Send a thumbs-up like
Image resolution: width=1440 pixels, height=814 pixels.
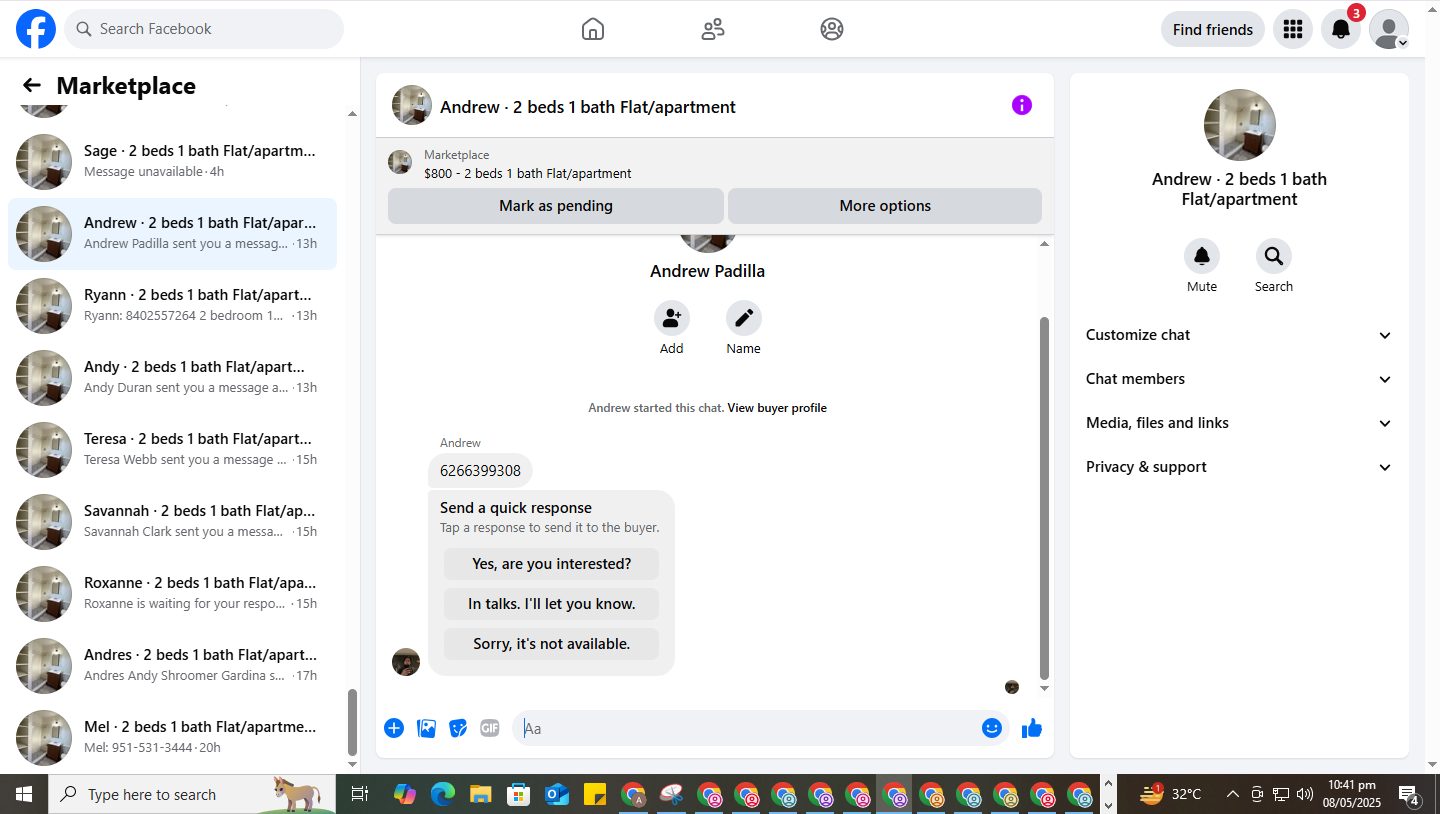click(1032, 728)
